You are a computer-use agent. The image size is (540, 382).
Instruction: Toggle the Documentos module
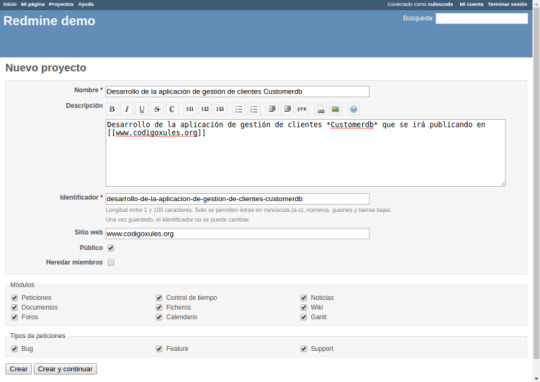14,307
